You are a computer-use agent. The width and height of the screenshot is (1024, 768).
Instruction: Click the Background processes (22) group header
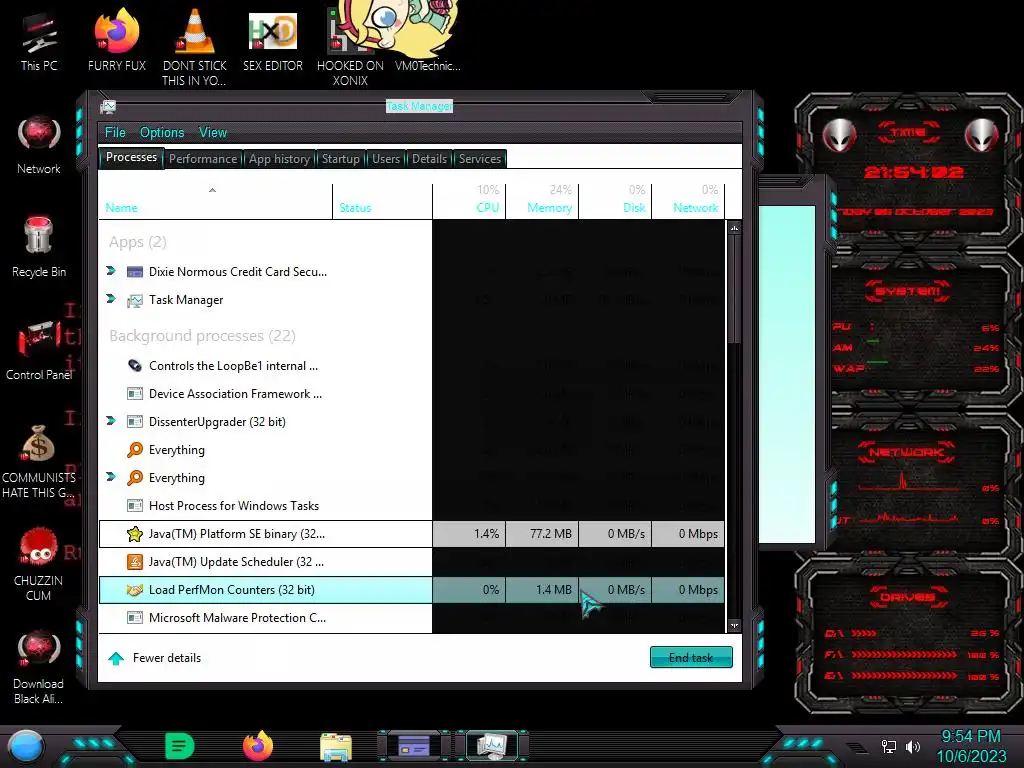coord(202,336)
